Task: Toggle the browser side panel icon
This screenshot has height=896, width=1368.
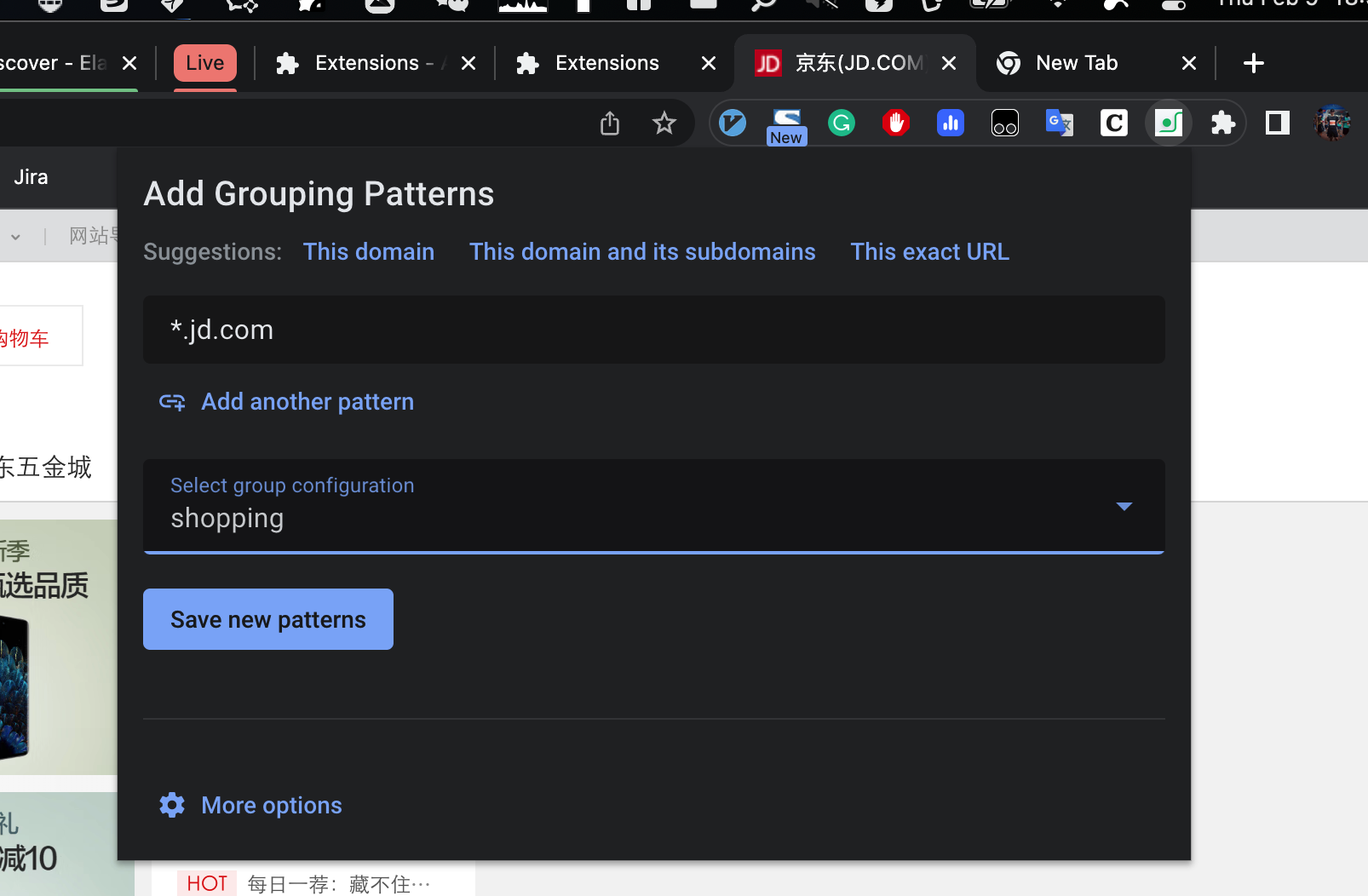Action: [x=1278, y=123]
